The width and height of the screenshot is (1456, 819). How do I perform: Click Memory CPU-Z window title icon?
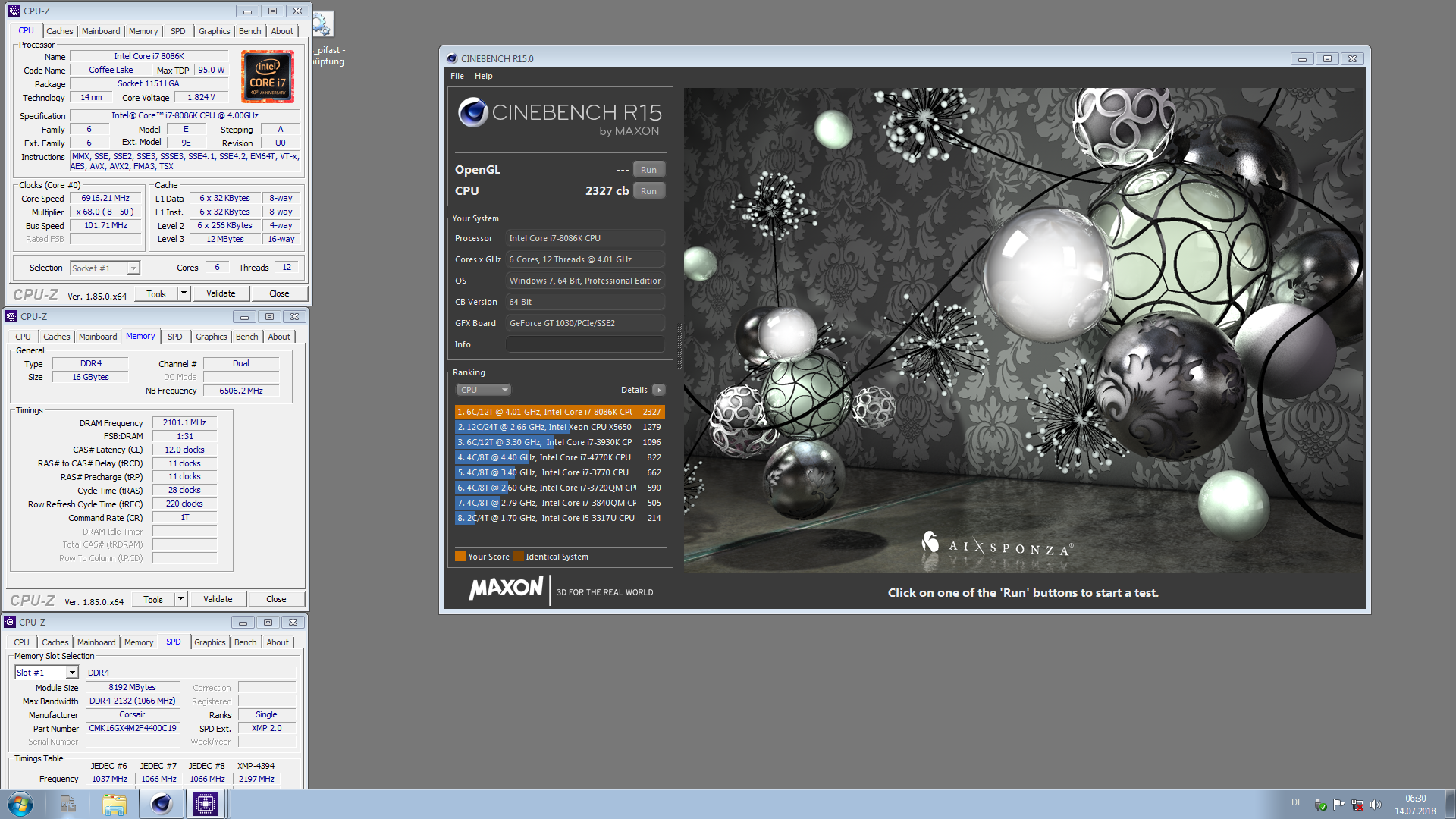pyautogui.click(x=11, y=316)
